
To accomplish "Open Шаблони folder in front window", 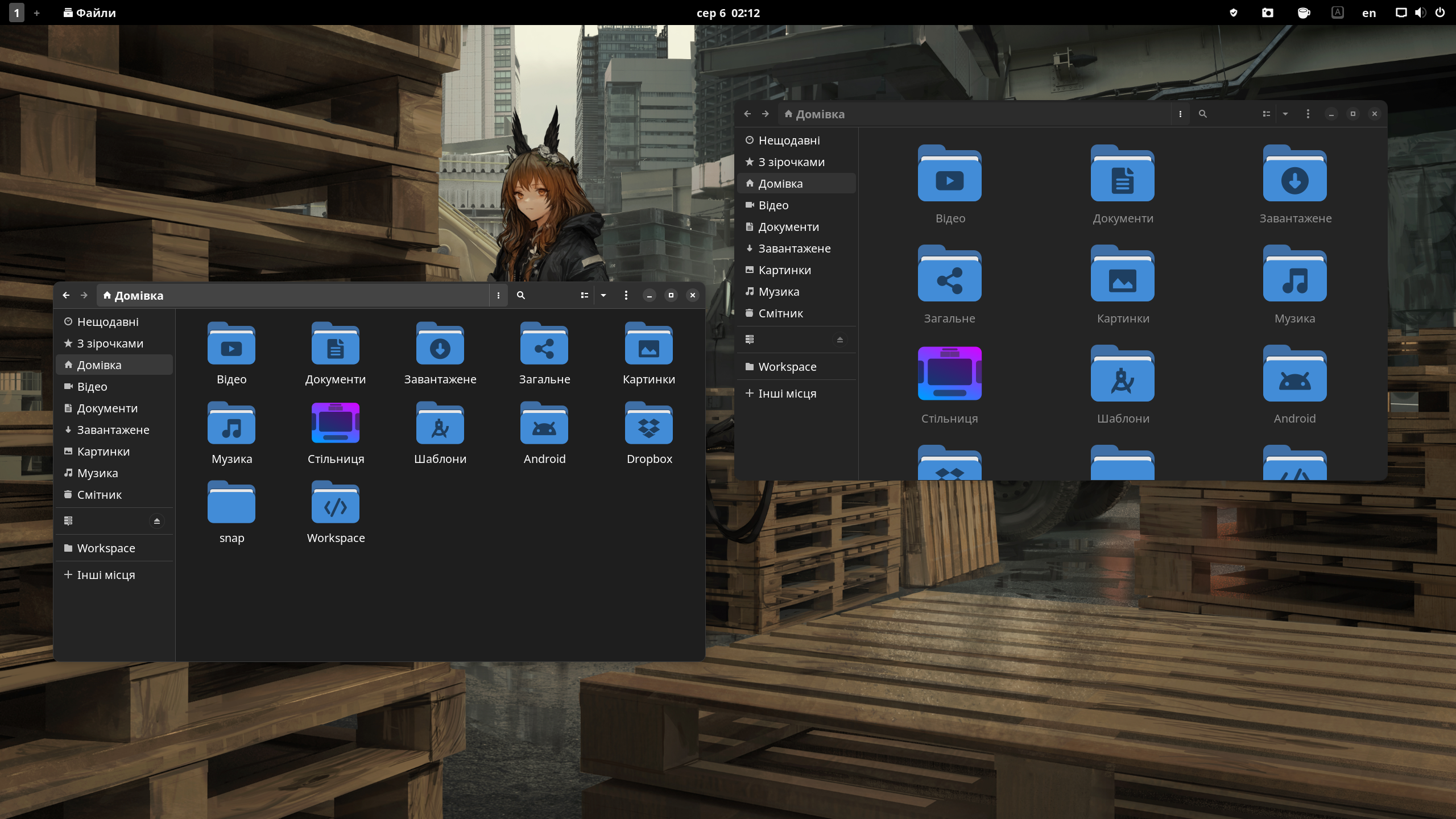I will point(440,433).
